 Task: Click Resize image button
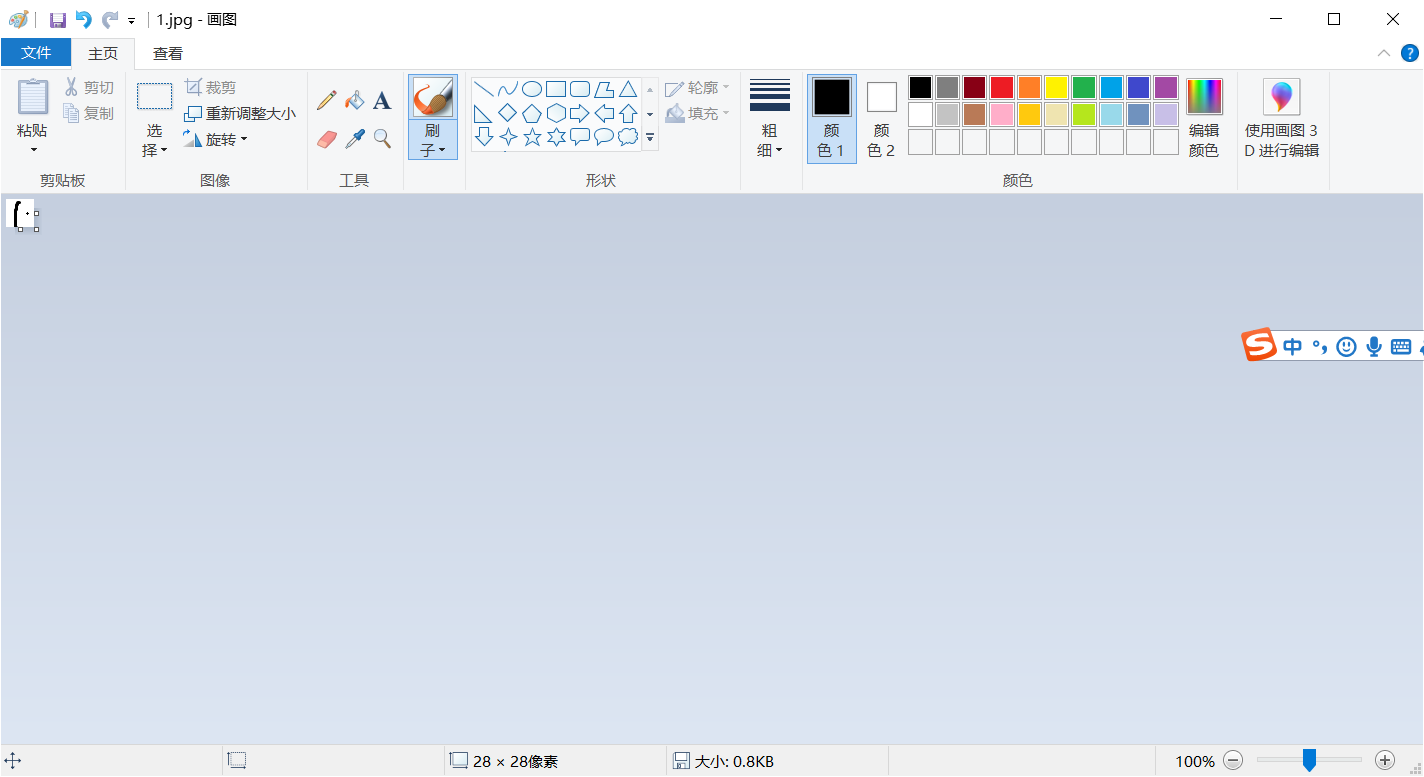tap(240, 113)
